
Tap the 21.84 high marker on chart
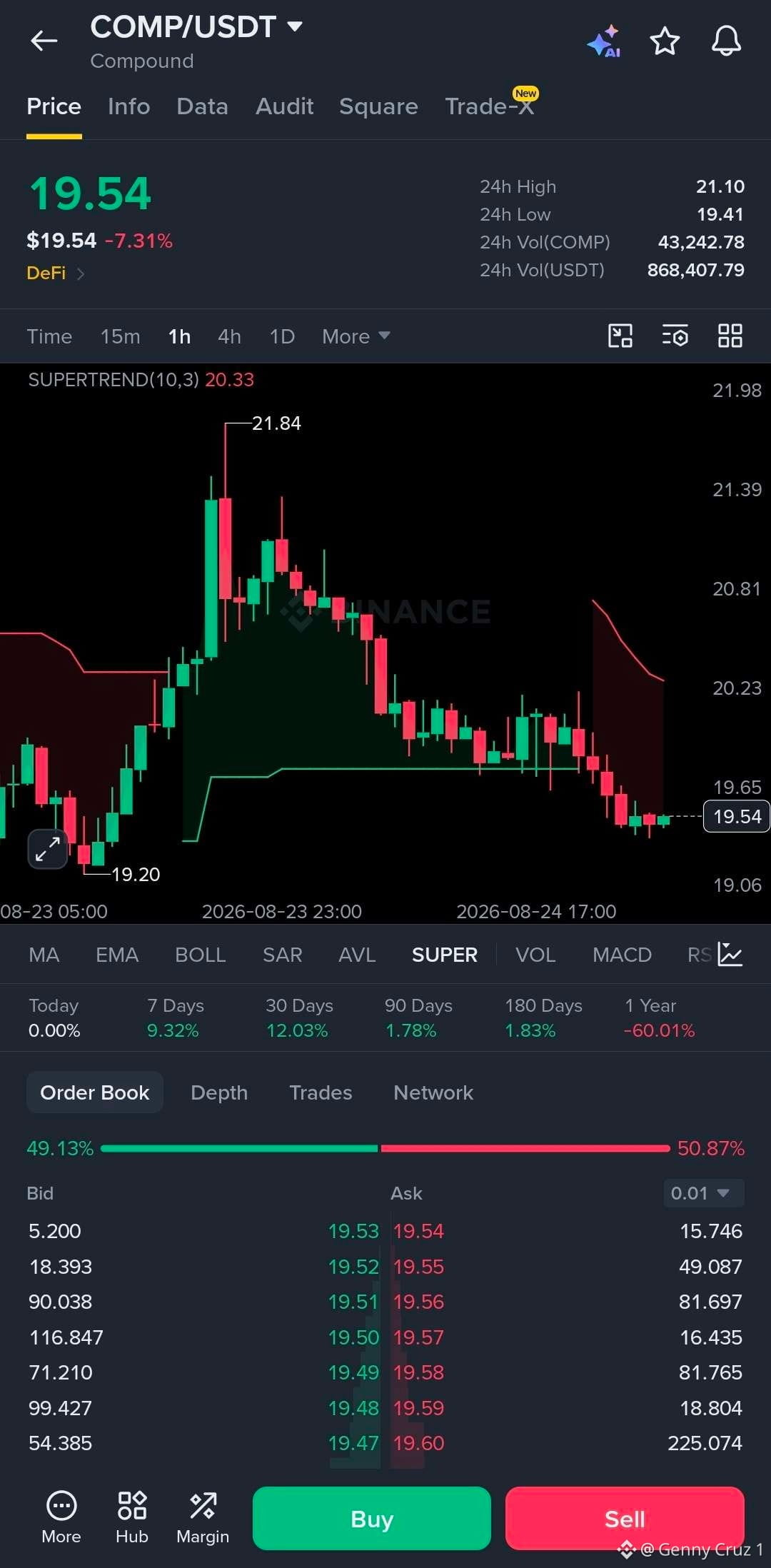[276, 423]
